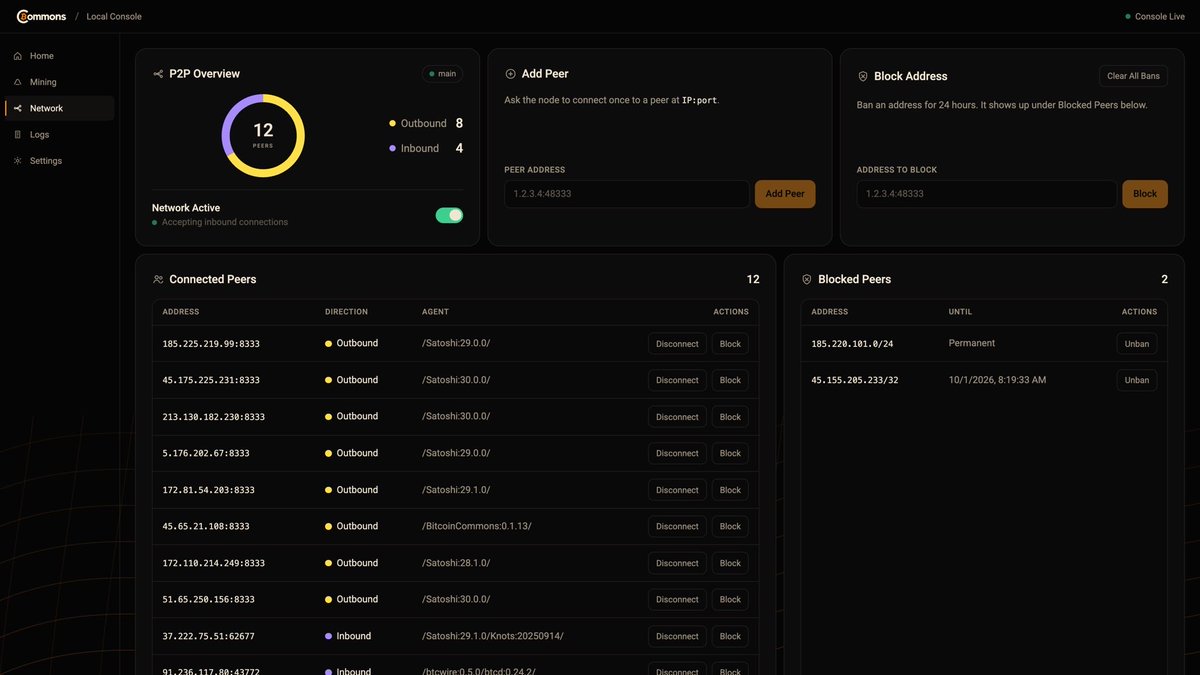Disconnect peer 213.130.182.230:8333

pos(677,417)
